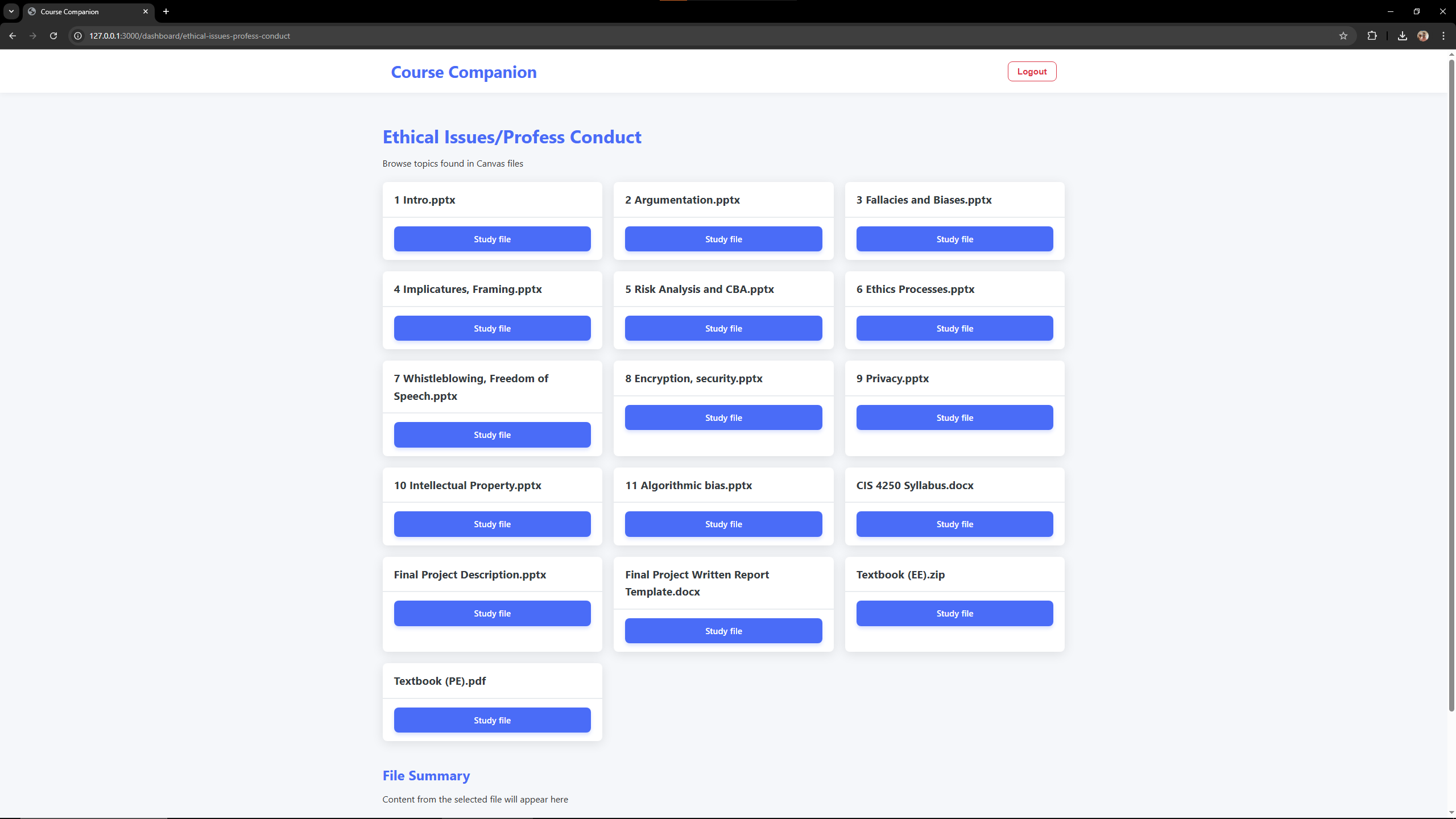Image resolution: width=1456 pixels, height=819 pixels.
Task: Bookmark this page with the star icon
Action: pyautogui.click(x=1343, y=36)
